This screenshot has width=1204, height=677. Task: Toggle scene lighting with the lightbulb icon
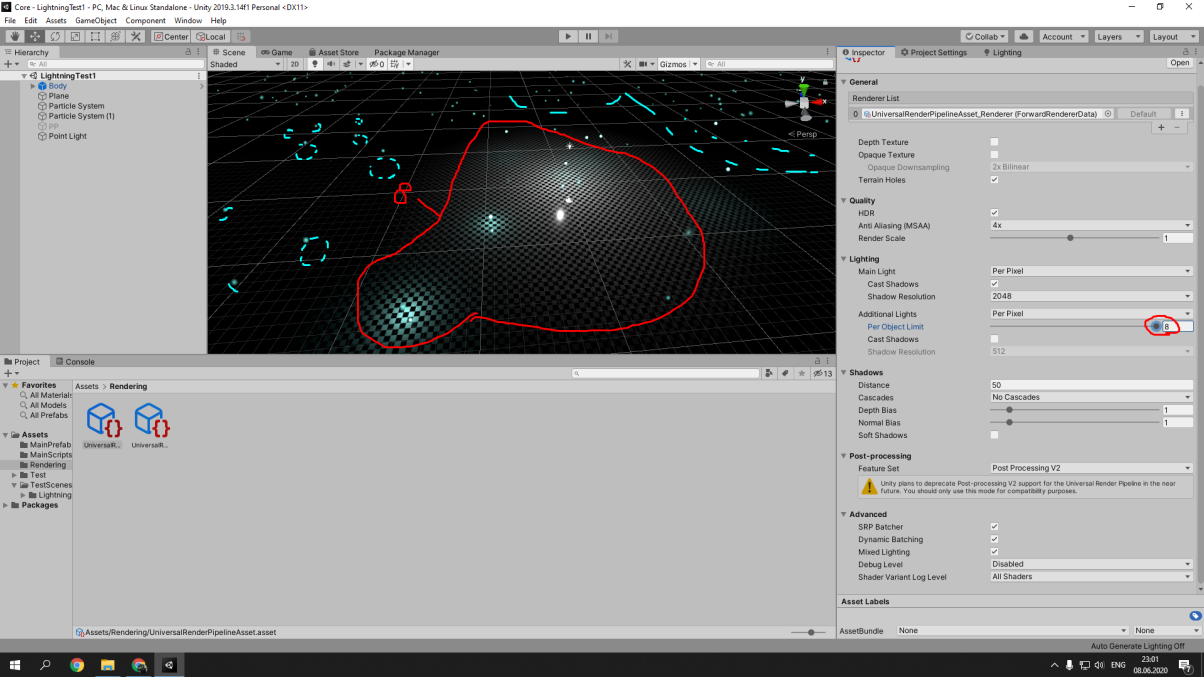click(315, 64)
